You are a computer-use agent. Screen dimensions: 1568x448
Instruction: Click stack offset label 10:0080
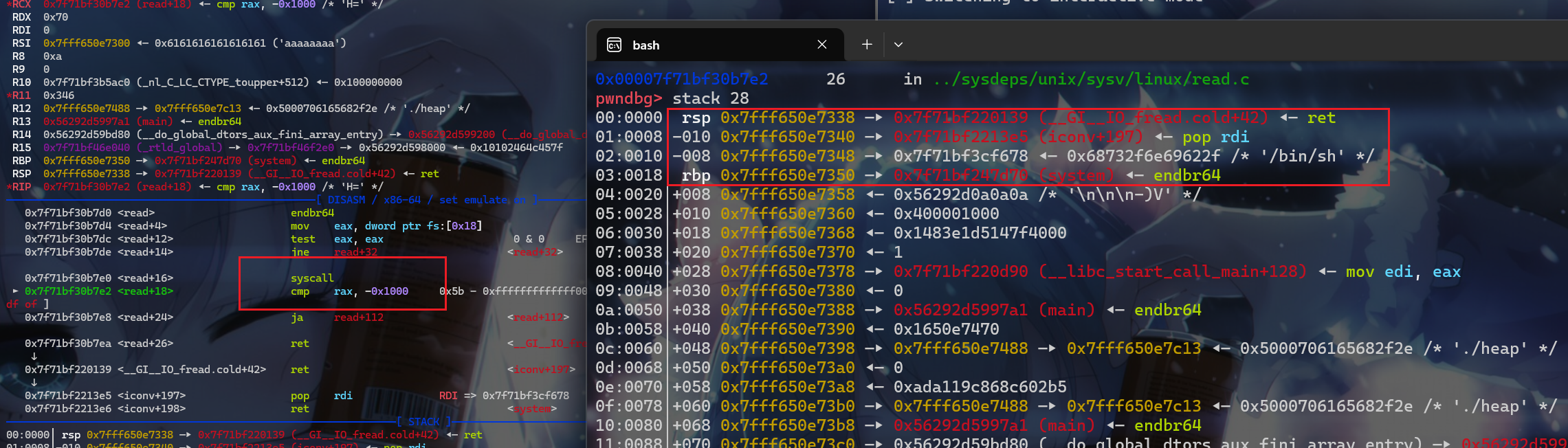628,425
